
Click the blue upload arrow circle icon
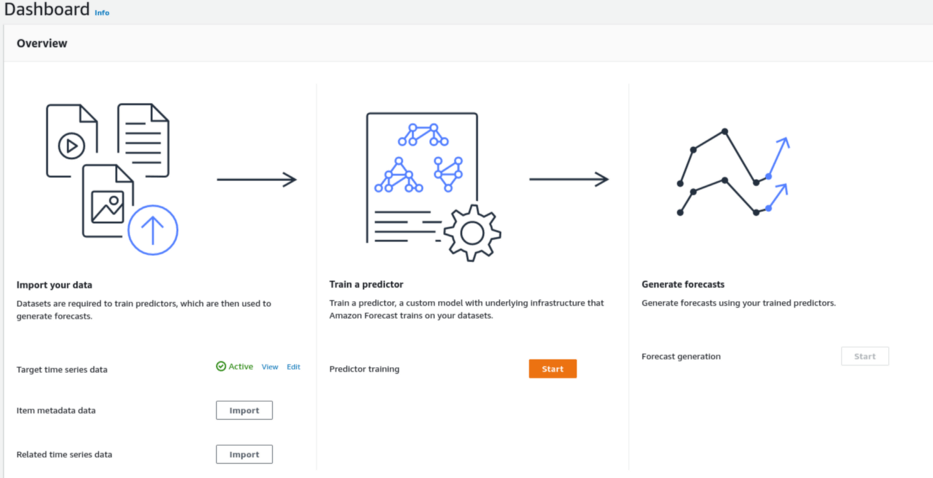click(153, 230)
